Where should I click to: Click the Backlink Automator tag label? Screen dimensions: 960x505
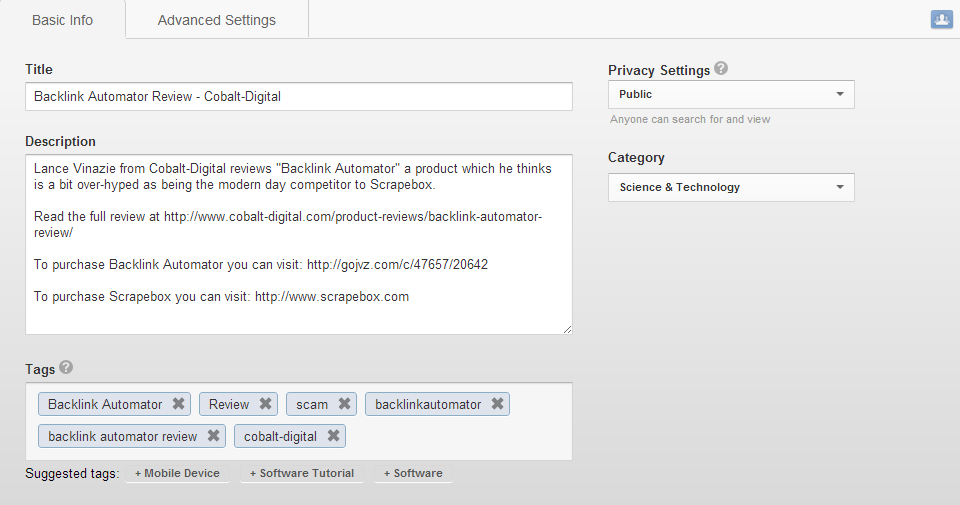click(105, 405)
